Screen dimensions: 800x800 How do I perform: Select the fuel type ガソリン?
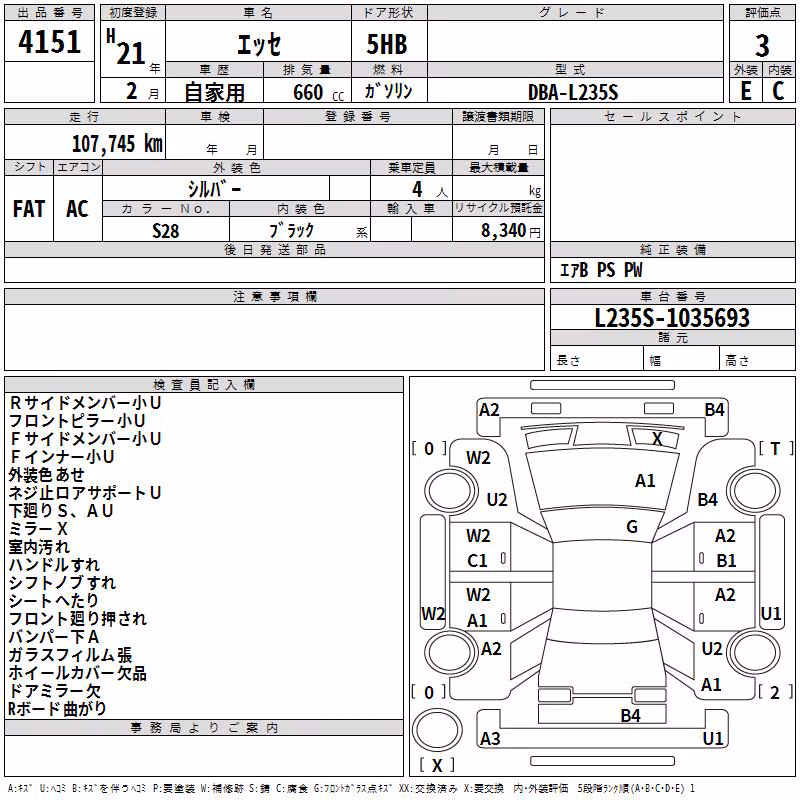click(388, 91)
